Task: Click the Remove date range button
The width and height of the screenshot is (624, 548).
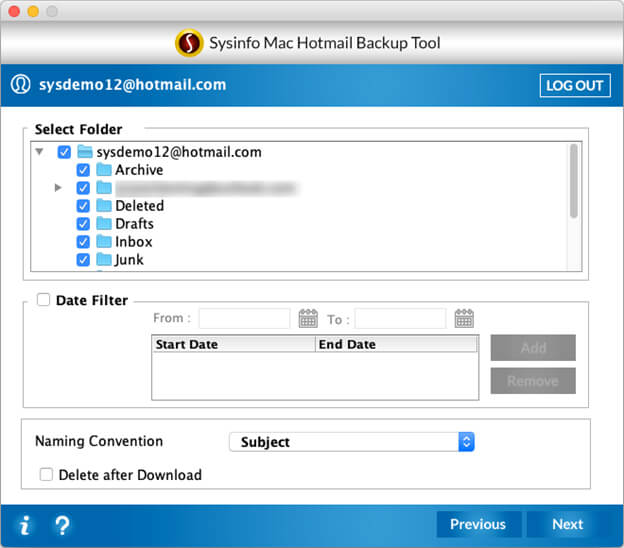Action: [533, 381]
